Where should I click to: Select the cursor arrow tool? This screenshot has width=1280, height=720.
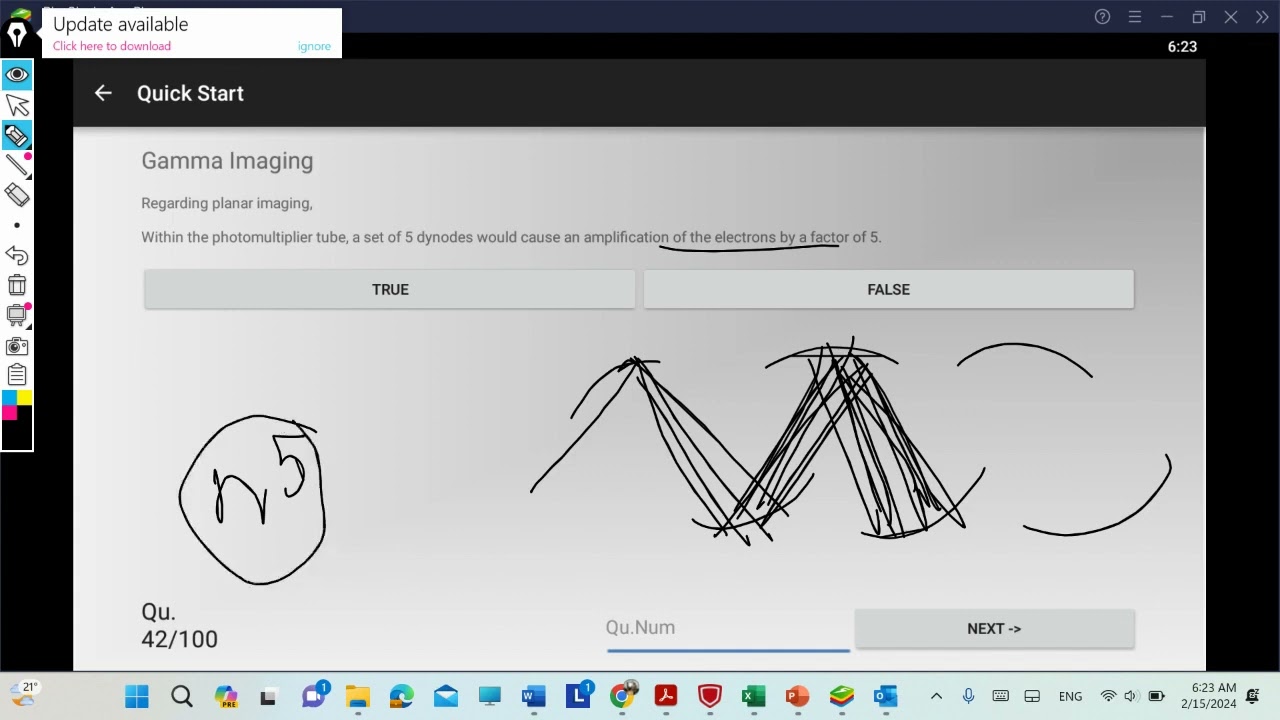click(16, 105)
